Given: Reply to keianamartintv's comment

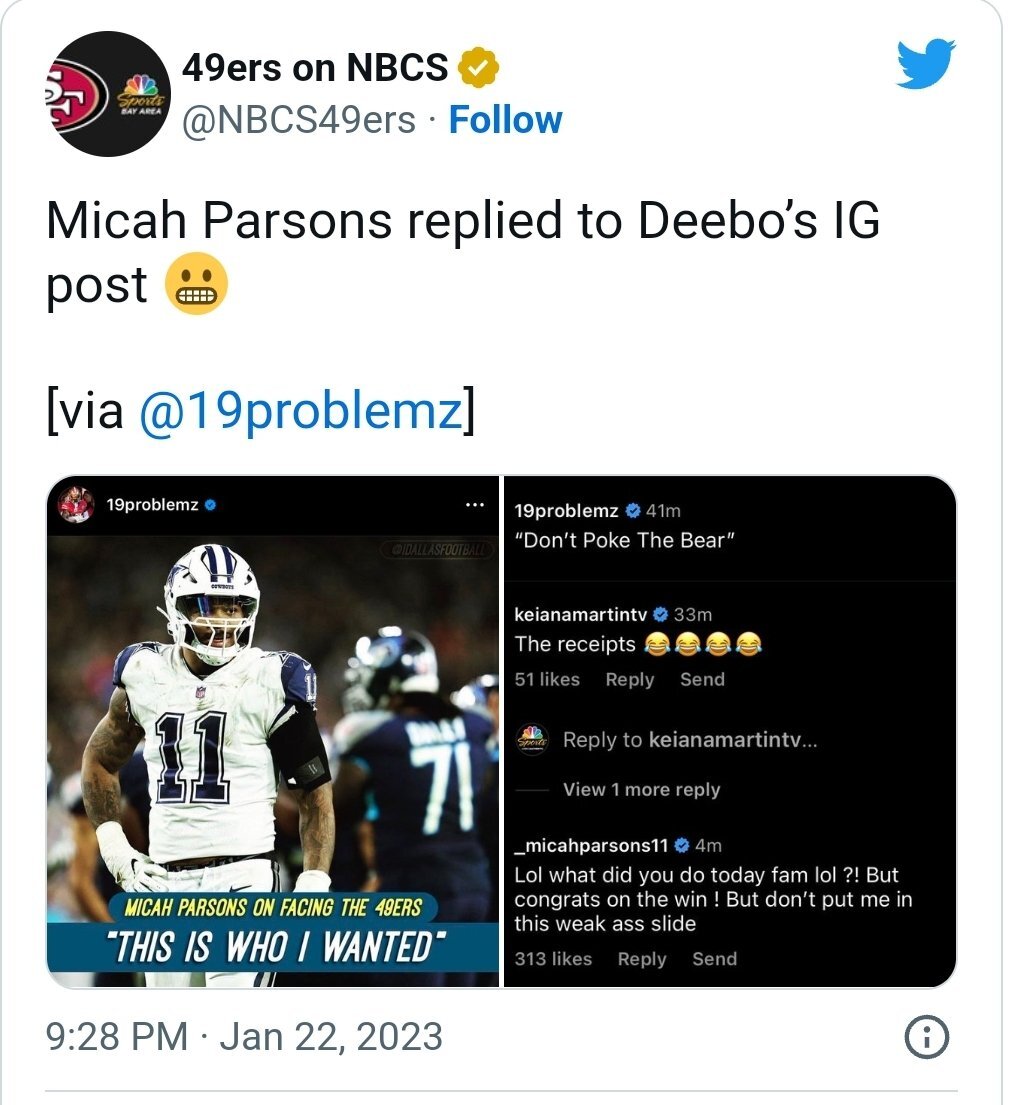Looking at the screenshot, I should (629, 679).
